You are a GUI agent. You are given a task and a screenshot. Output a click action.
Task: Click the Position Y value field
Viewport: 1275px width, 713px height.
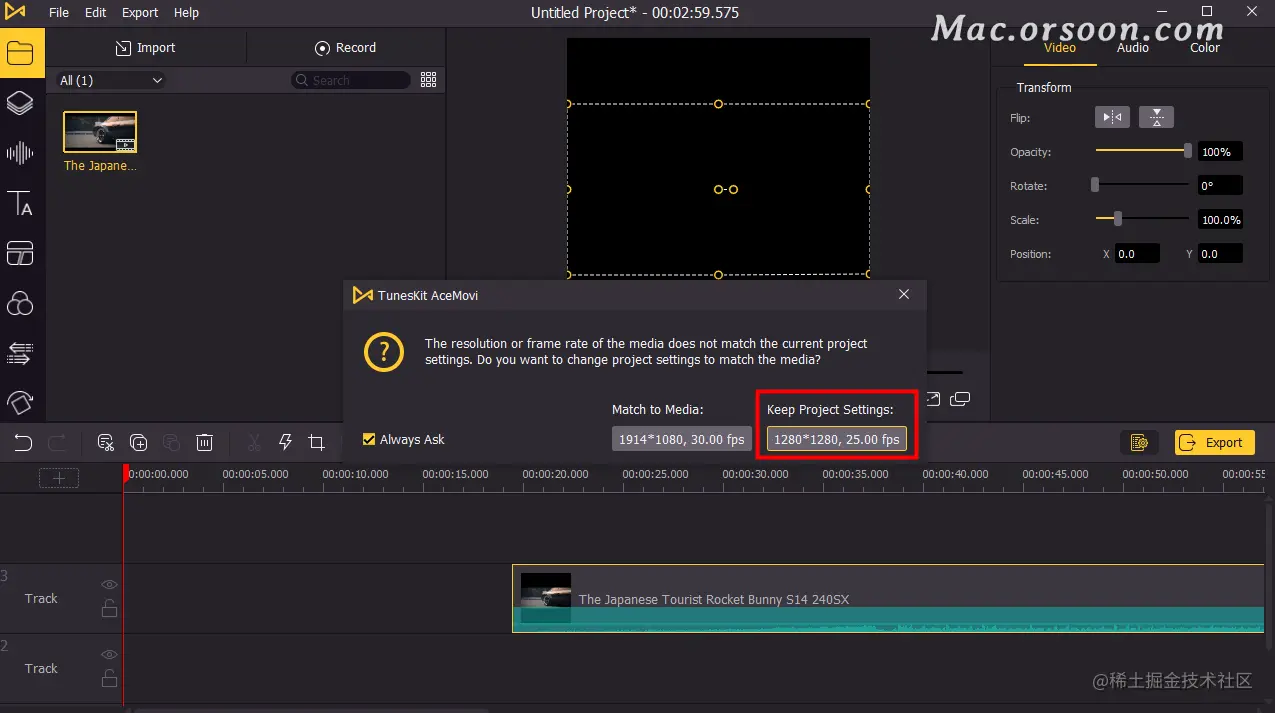pos(1220,254)
